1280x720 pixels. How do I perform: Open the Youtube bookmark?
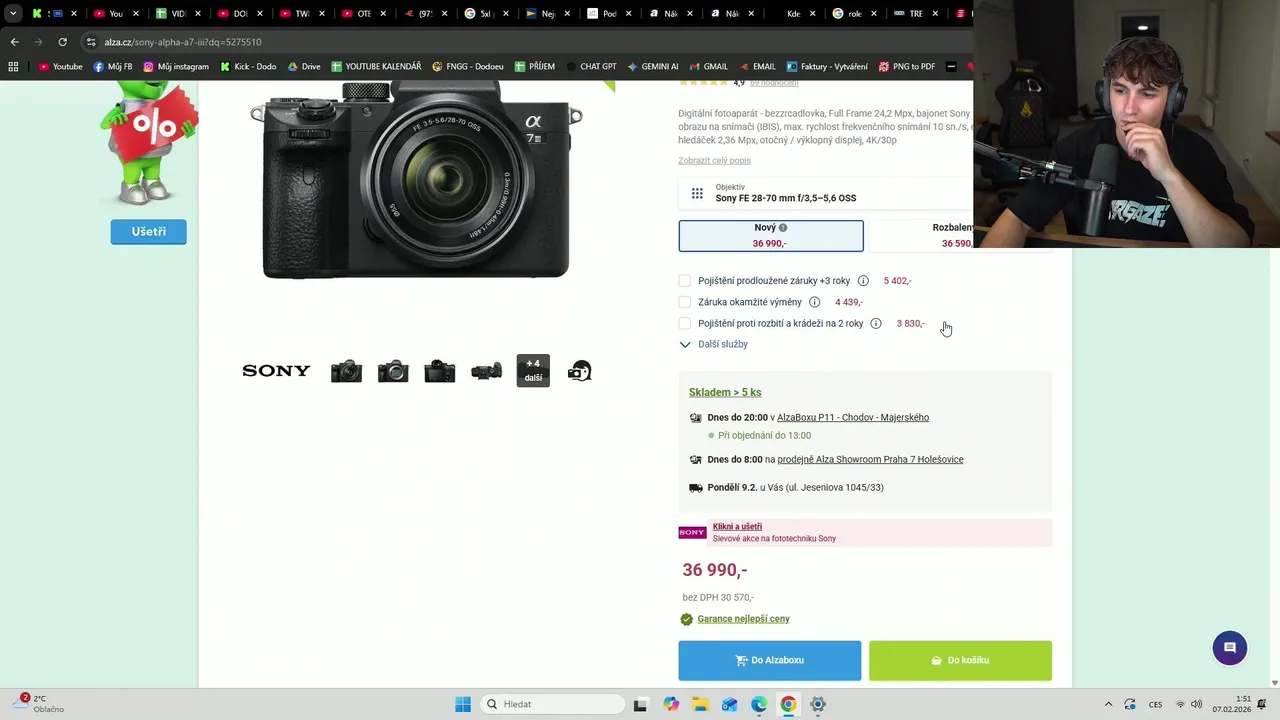(x=60, y=67)
